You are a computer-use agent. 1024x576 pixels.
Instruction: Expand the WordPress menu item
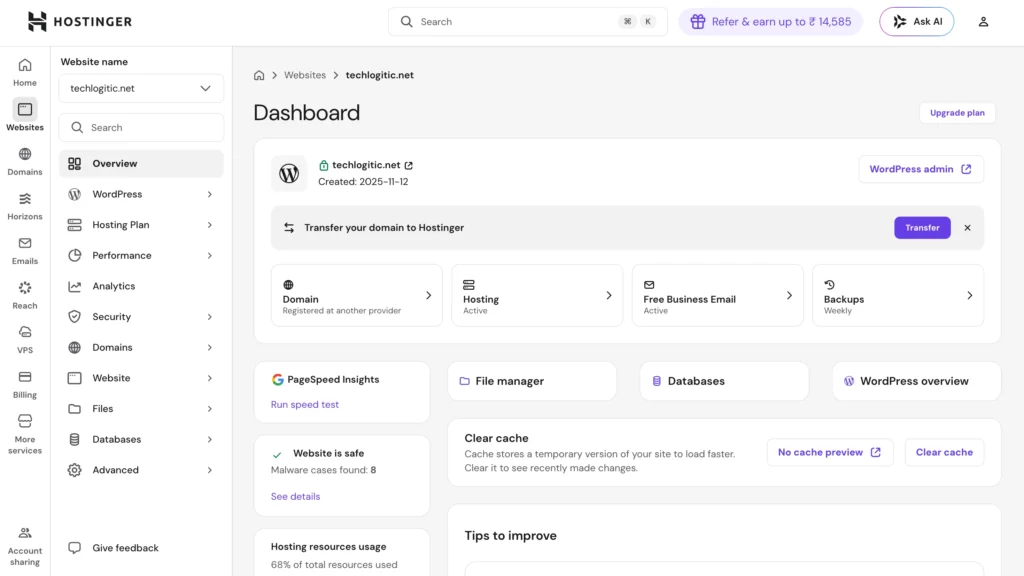pyautogui.click(x=140, y=194)
